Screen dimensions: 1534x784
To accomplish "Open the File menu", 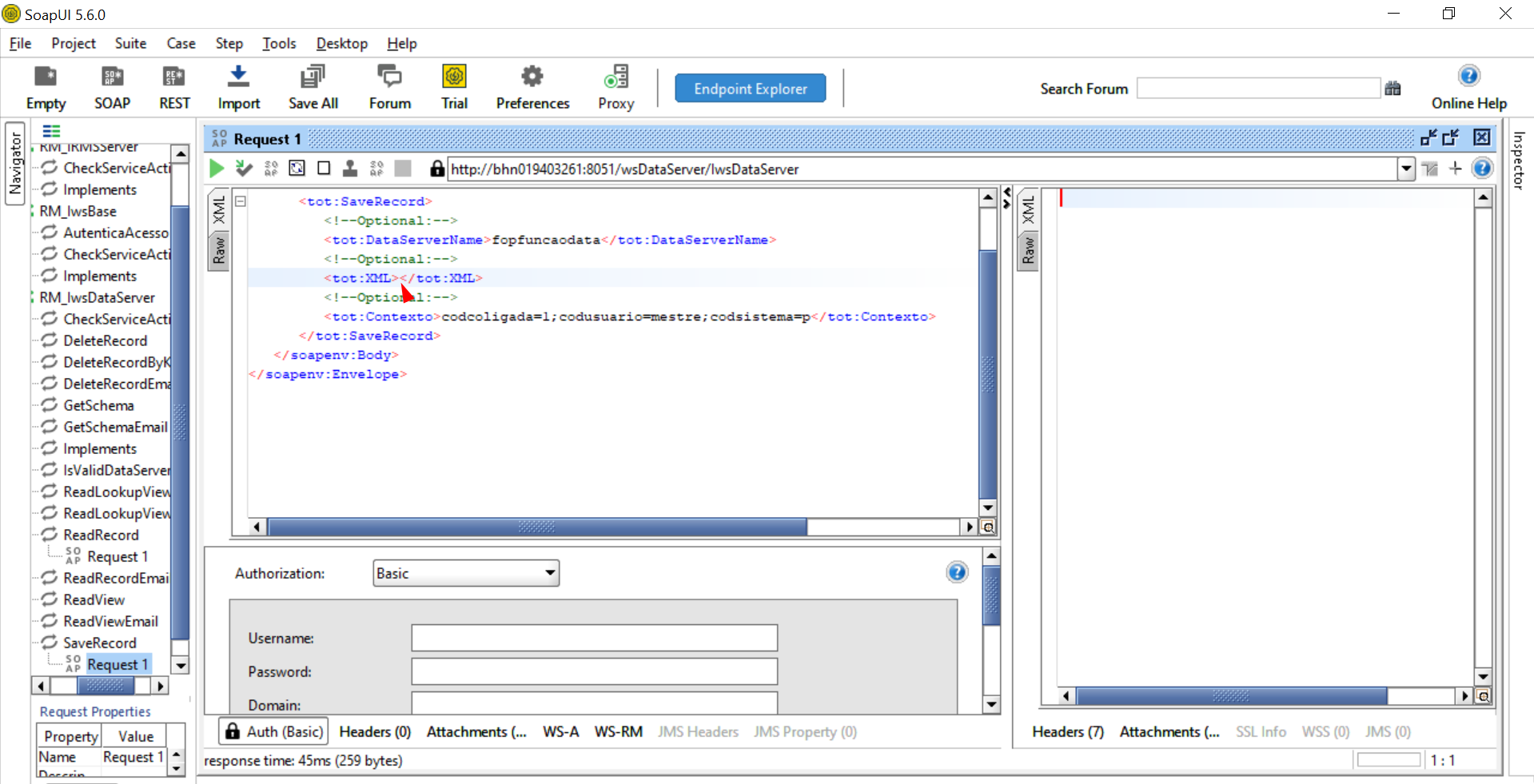I will pos(20,43).
